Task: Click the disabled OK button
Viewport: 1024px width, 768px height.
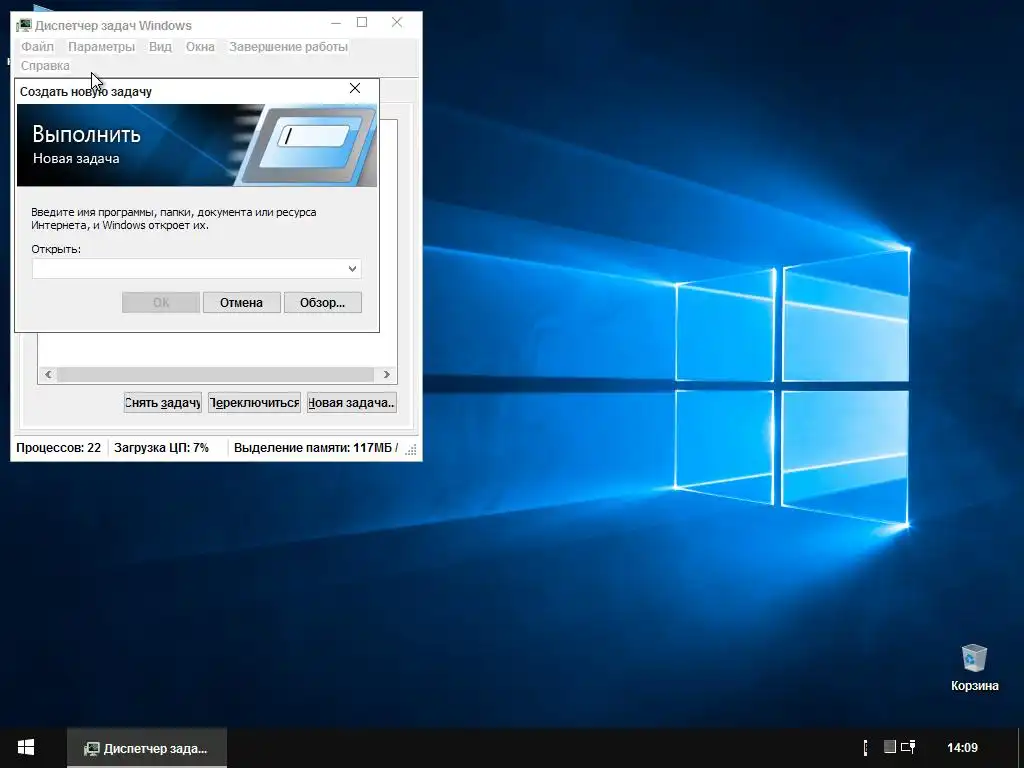Action: point(161,302)
